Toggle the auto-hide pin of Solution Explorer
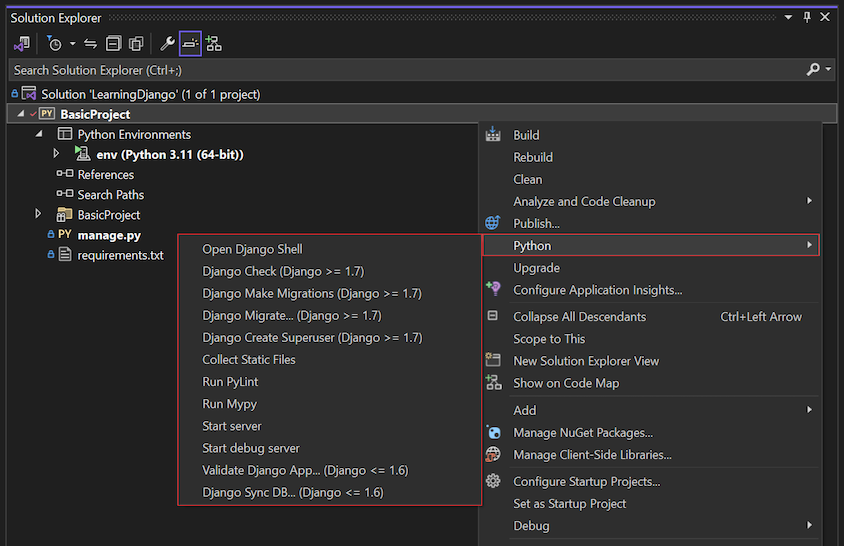Viewport: 844px width, 546px height. tap(807, 18)
